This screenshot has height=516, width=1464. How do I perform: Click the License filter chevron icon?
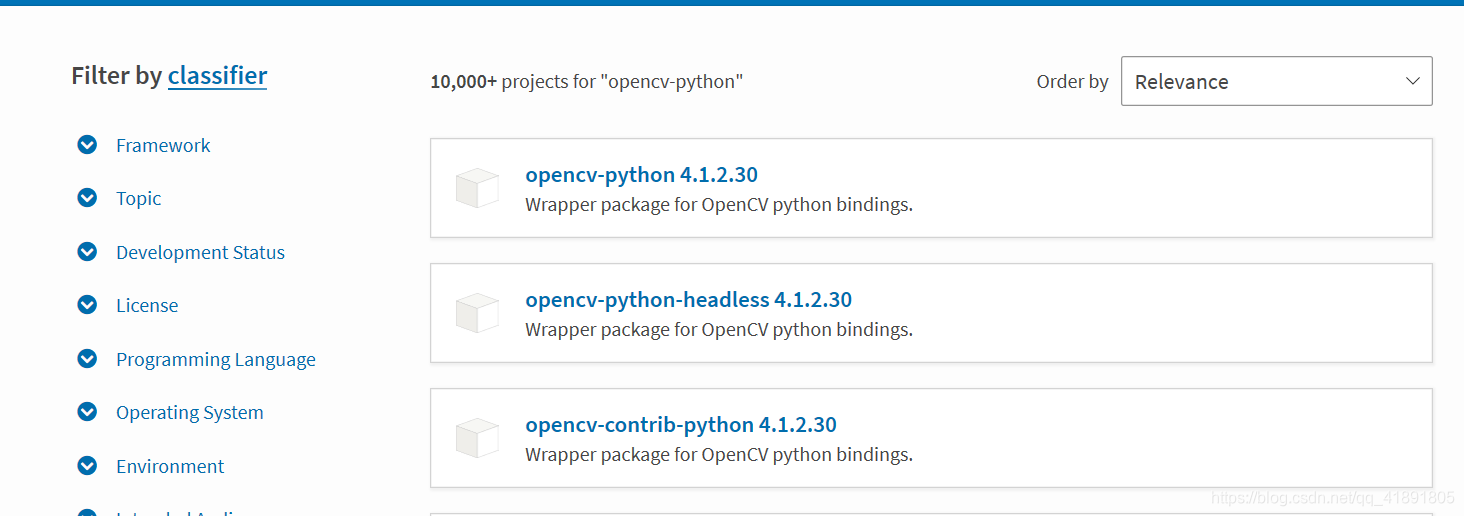(87, 305)
